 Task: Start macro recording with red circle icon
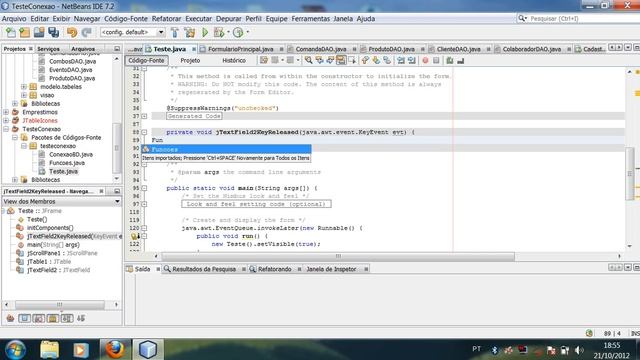tap(425, 60)
